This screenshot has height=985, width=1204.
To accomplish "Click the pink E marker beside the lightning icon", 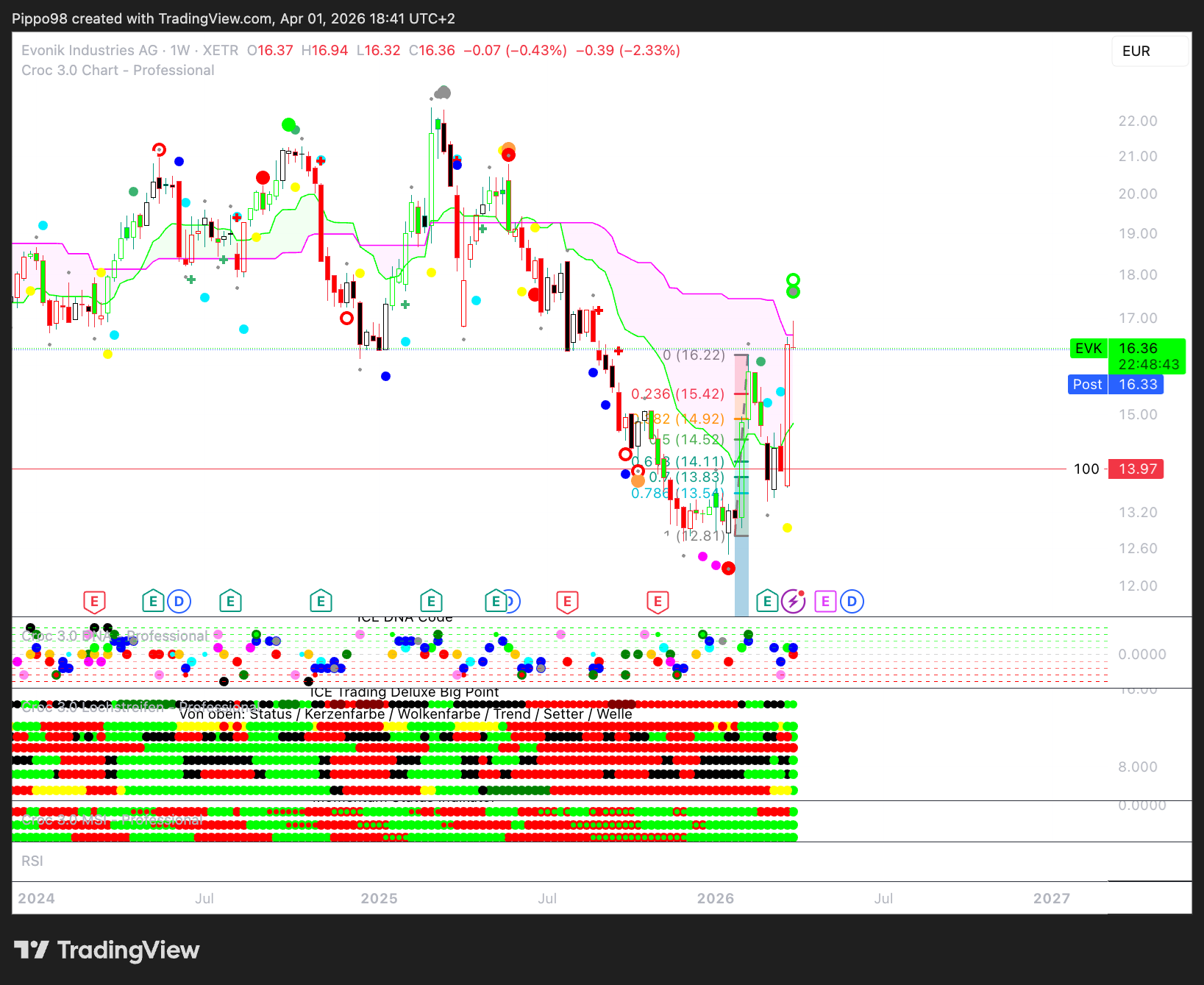I will 825,602.
